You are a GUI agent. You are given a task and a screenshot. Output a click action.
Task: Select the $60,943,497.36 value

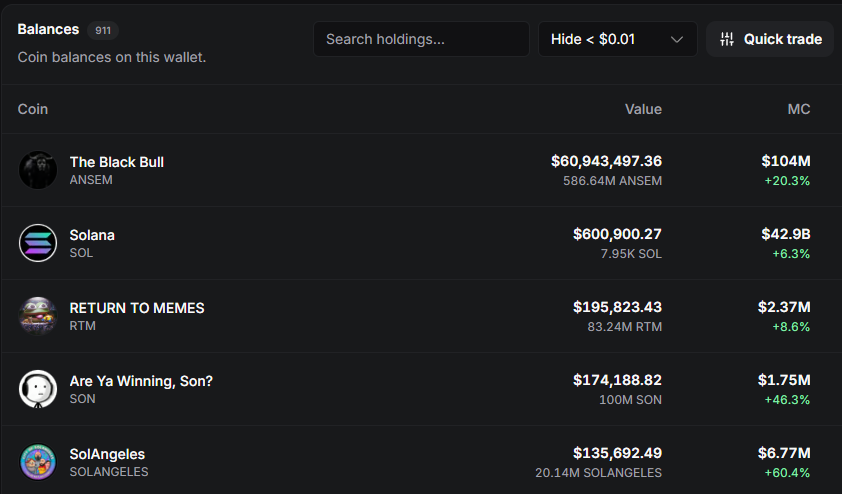606,161
